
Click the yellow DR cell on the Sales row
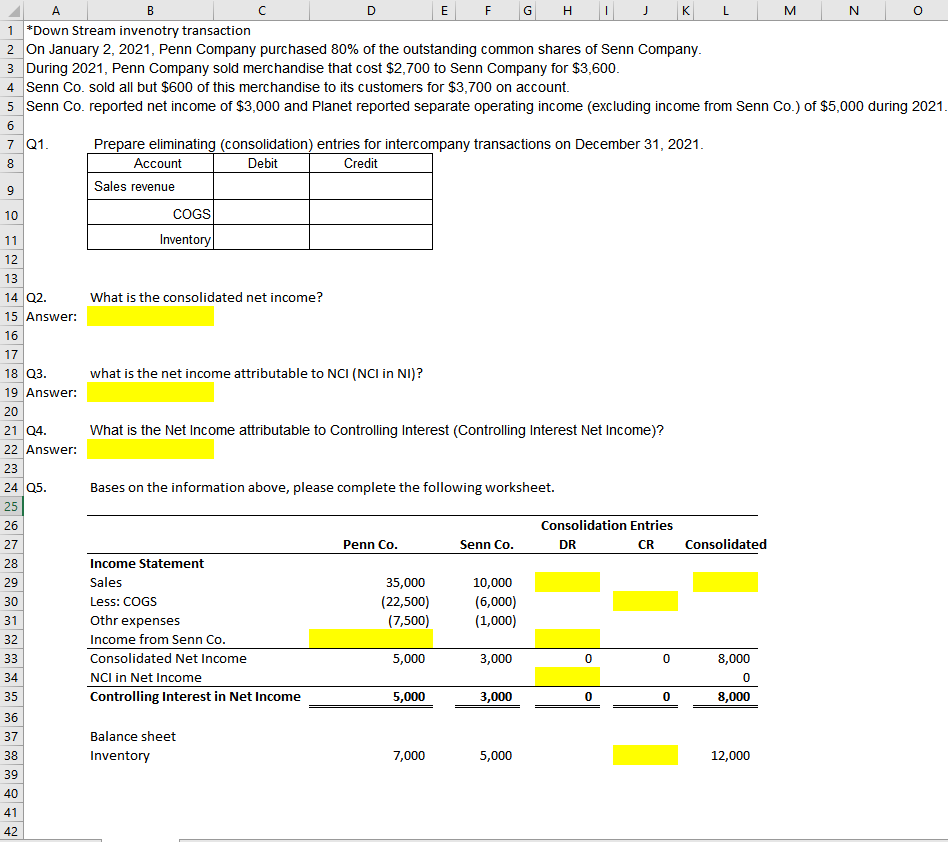[568, 581]
